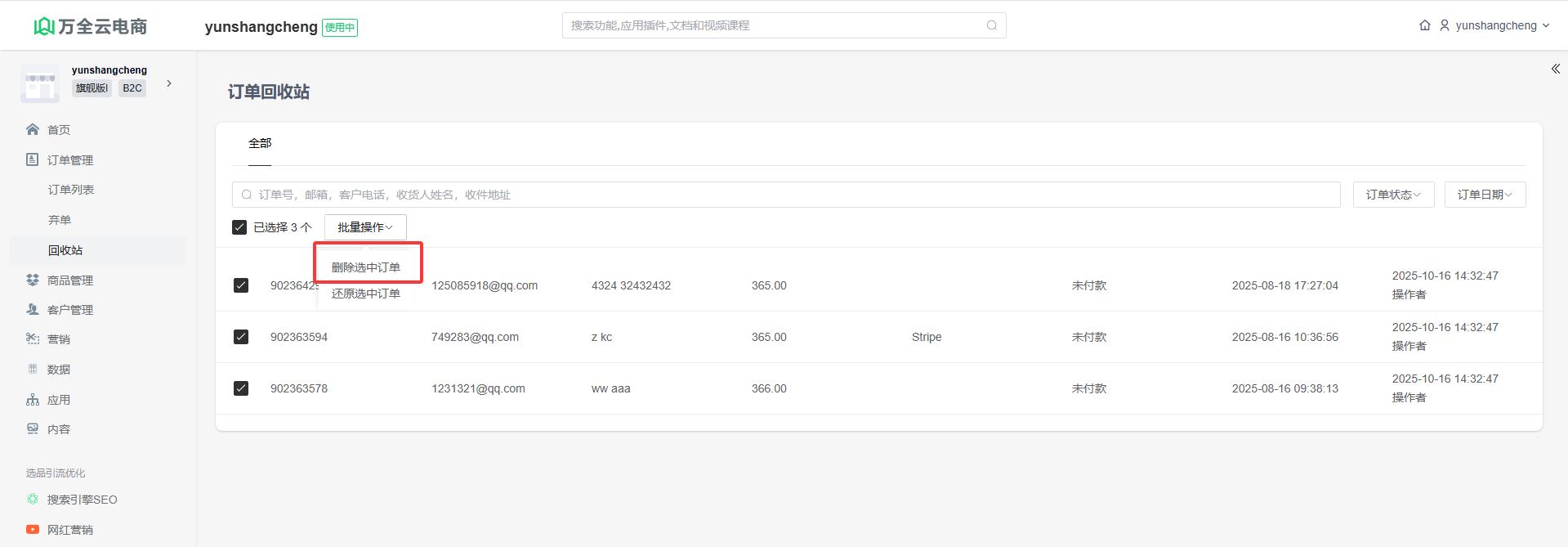Image resolution: width=1568 pixels, height=547 pixels.
Task: Collapse the panel with double-chevron icon
Action: 1555,69
